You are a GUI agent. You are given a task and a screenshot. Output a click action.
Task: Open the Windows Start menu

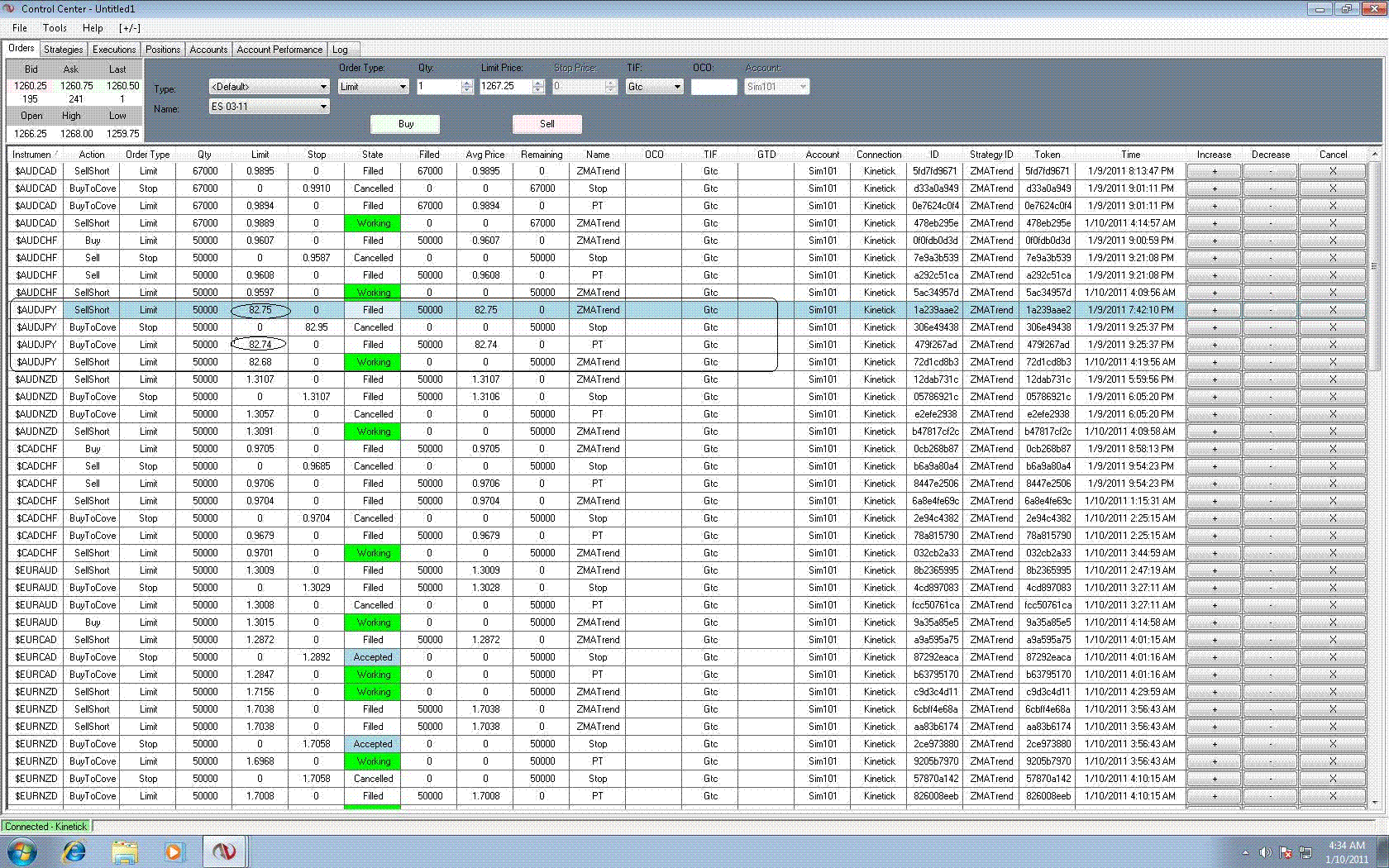21,851
